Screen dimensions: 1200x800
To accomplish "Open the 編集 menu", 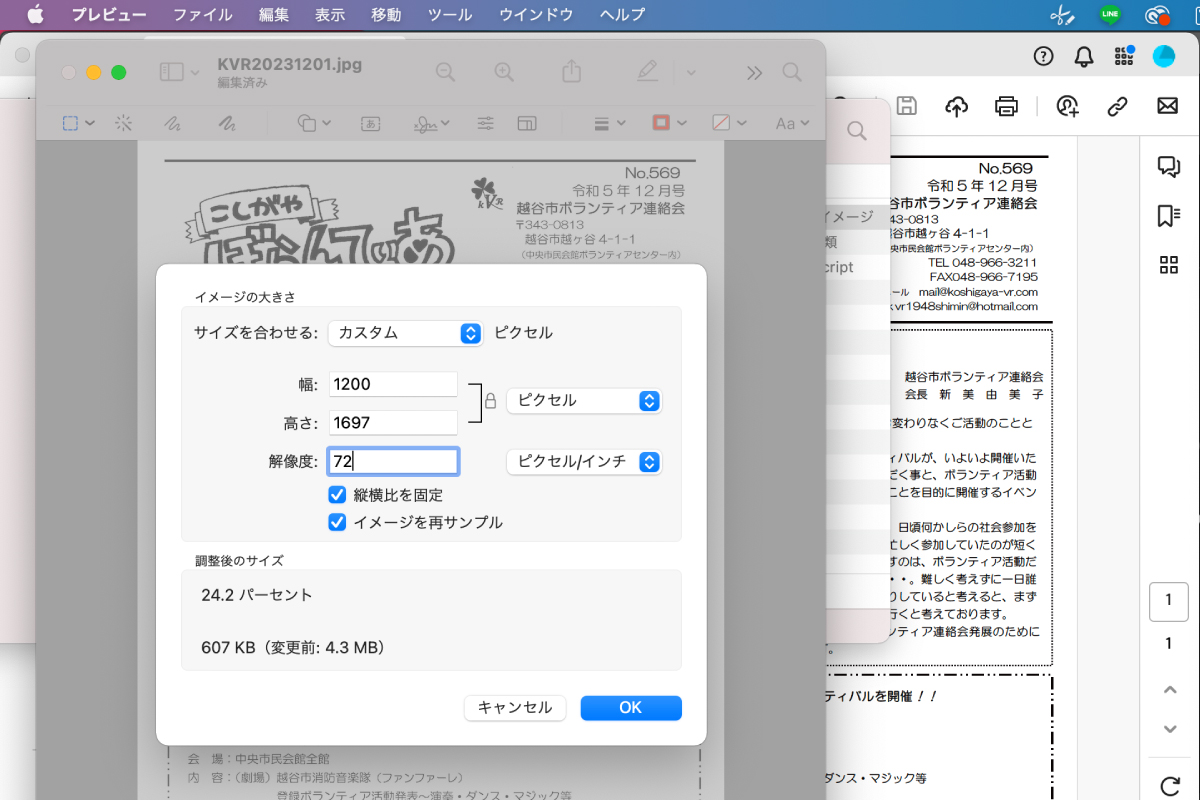I will 273,14.
